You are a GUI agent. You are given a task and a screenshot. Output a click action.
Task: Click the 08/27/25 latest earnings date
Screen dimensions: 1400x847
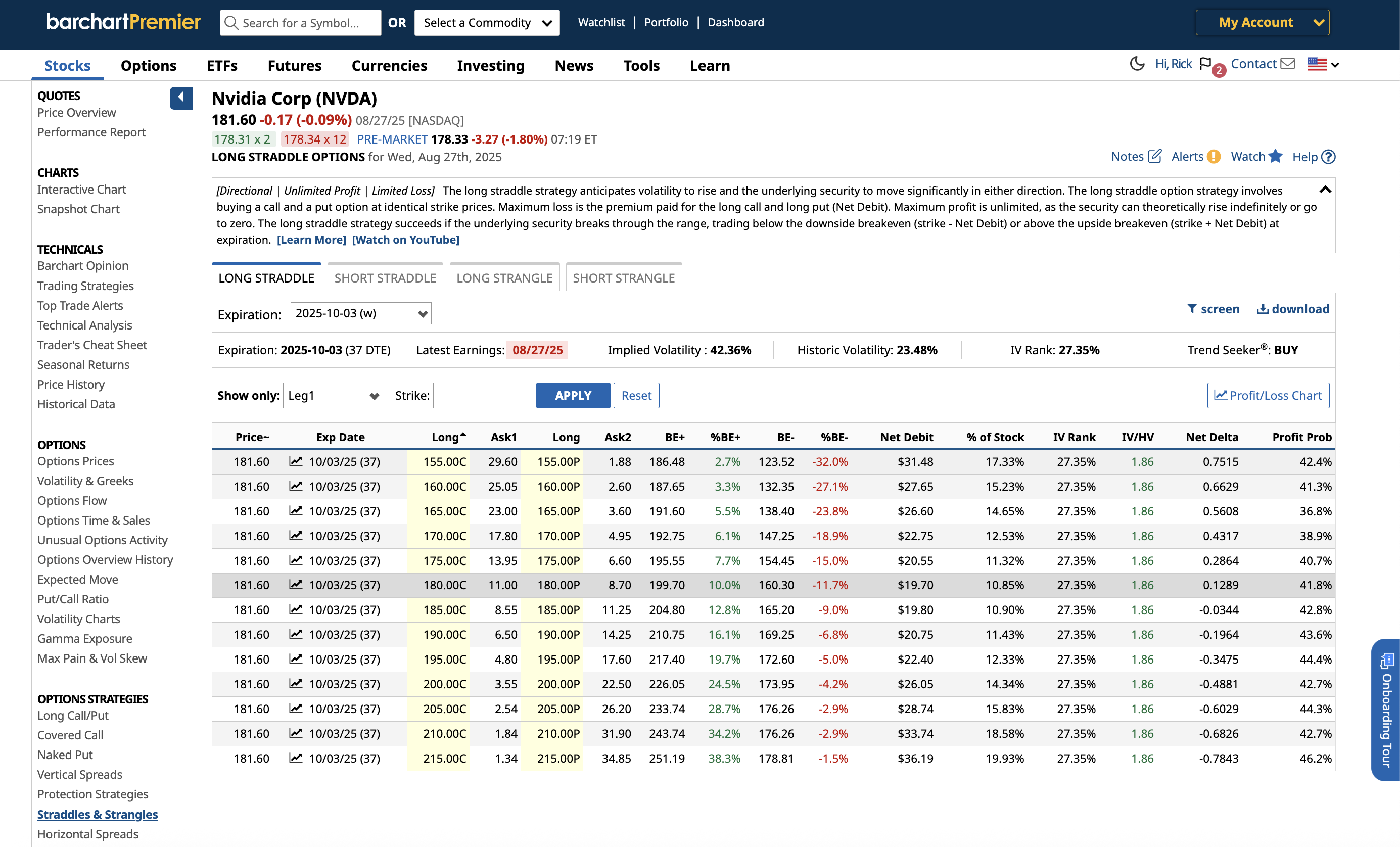[537, 350]
